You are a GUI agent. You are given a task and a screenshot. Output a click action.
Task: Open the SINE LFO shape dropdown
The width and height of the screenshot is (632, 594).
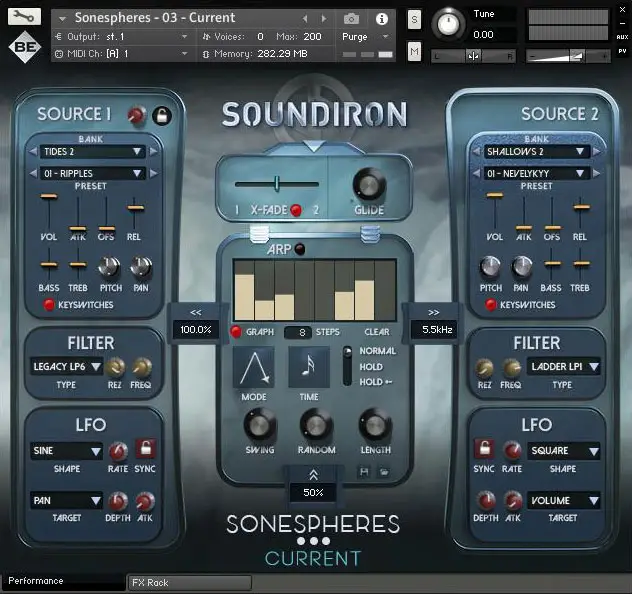pyautogui.click(x=67, y=451)
